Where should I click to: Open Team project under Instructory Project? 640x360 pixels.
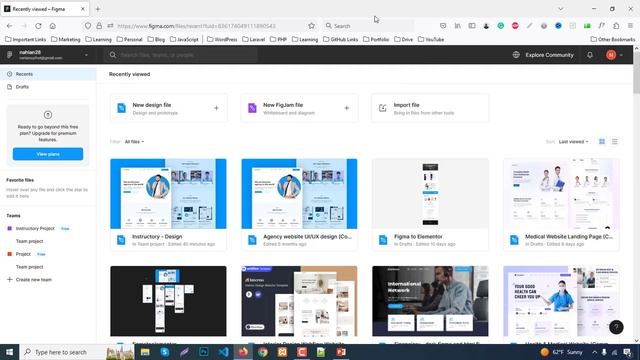point(29,241)
